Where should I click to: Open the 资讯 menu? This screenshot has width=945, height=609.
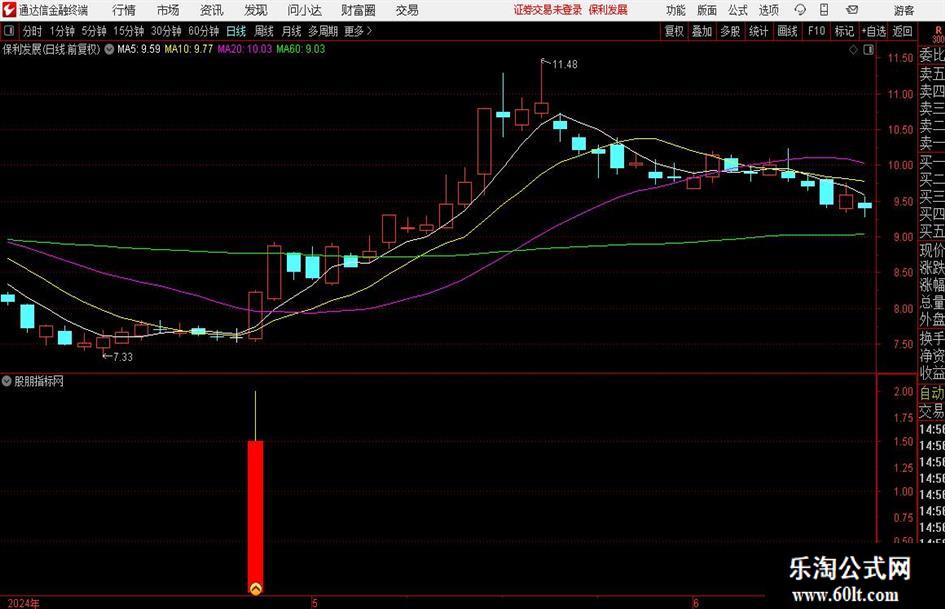(211, 10)
